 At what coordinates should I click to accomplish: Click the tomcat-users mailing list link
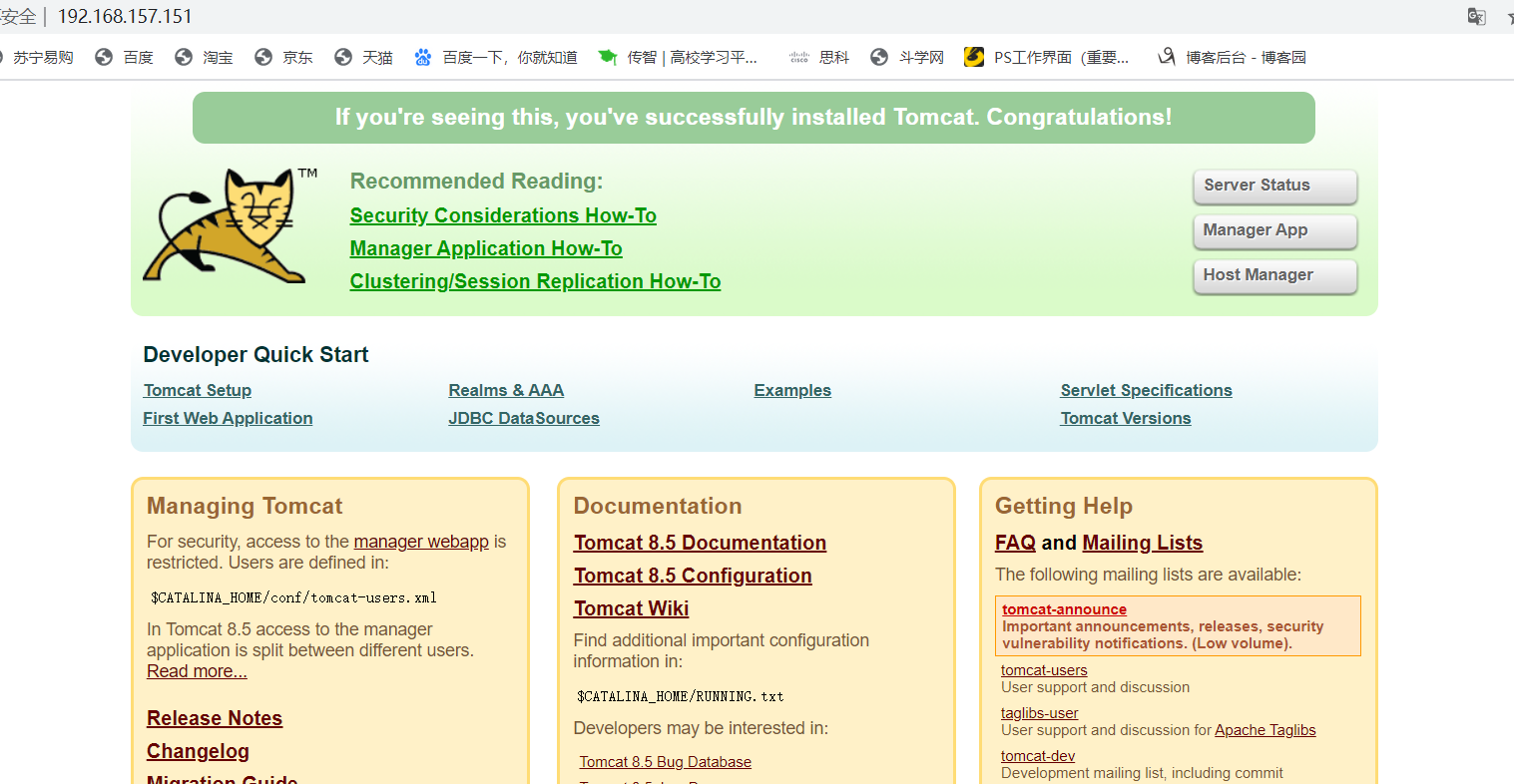coord(1044,670)
